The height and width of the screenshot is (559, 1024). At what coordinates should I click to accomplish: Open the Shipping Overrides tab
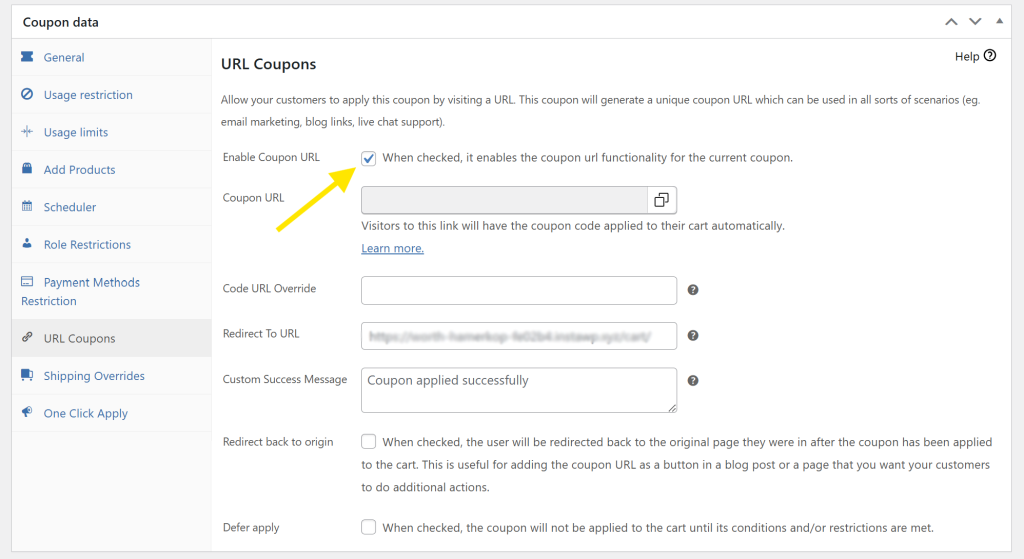[x=112, y=375]
